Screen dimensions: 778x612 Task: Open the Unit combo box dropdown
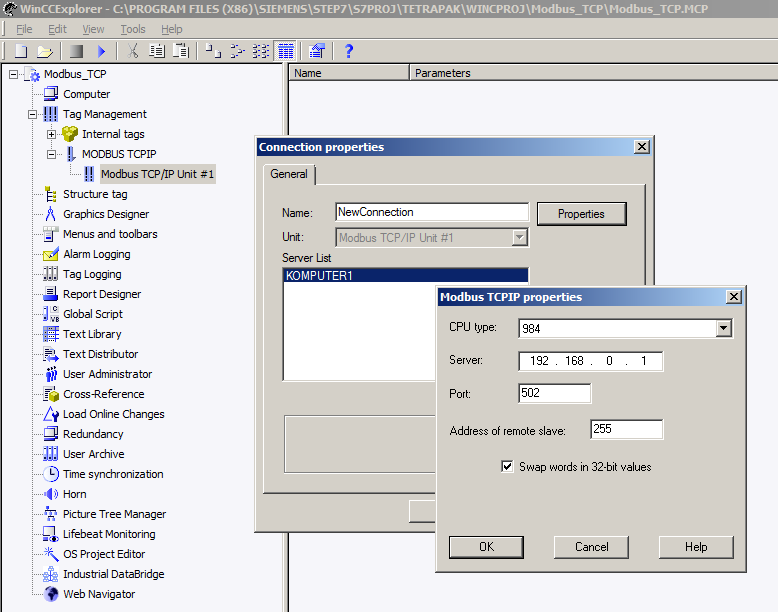[519, 237]
